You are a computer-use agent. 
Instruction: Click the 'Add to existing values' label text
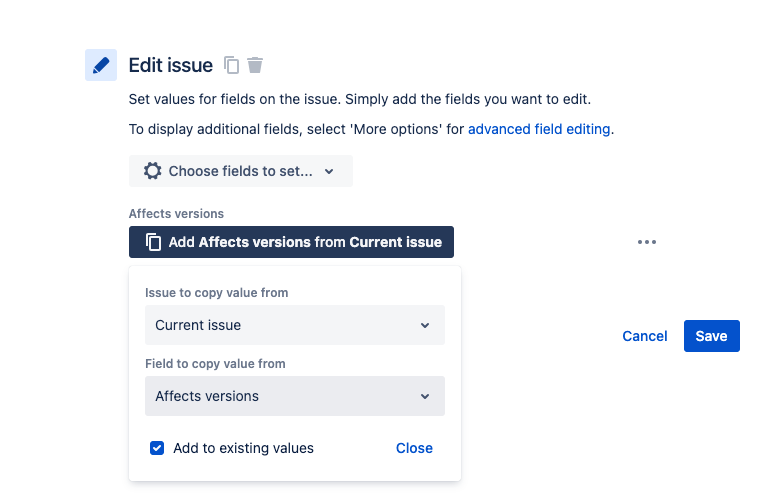(243, 448)
